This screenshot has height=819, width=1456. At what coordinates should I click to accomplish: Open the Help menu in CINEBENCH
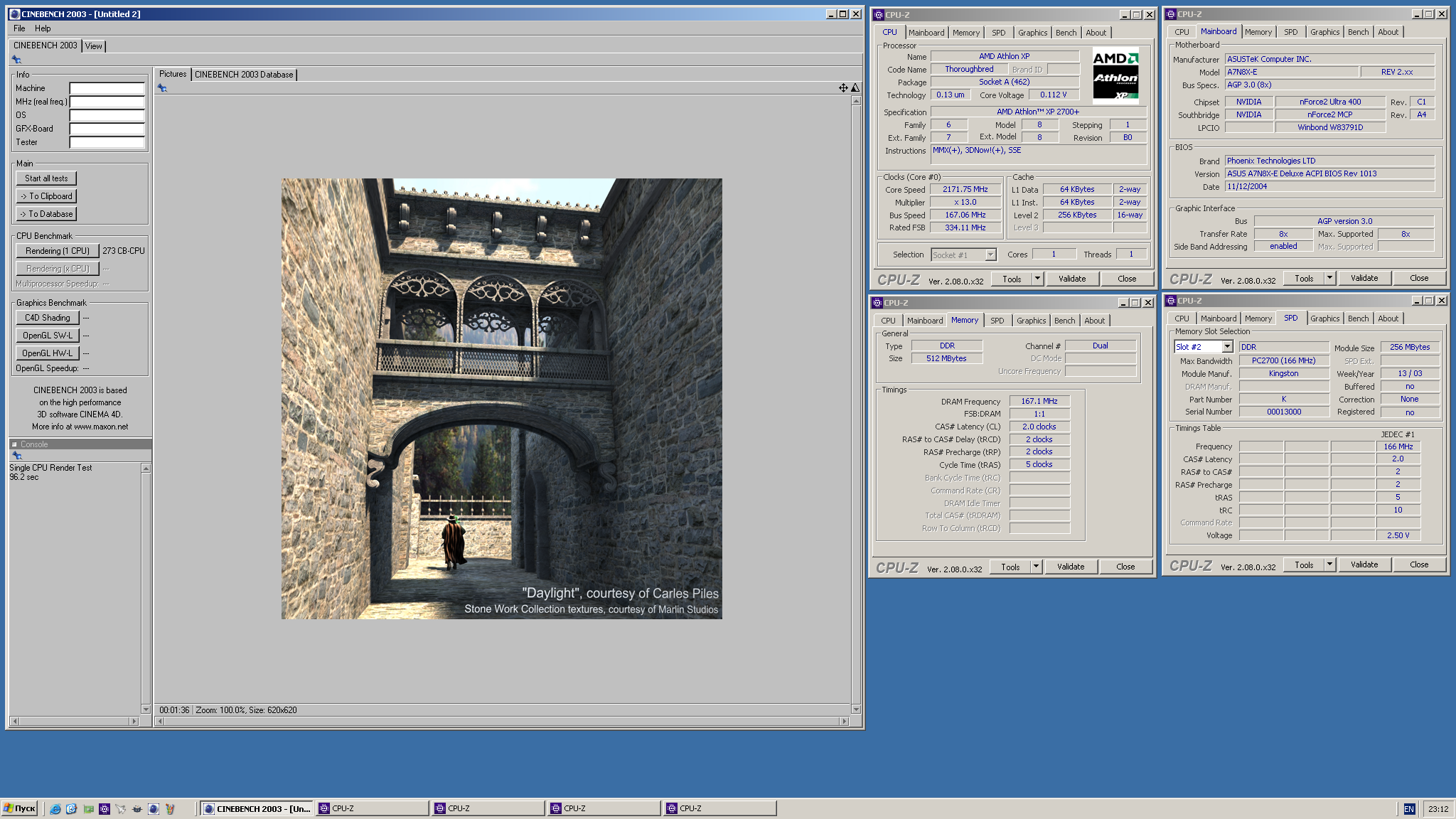[43, 28]
